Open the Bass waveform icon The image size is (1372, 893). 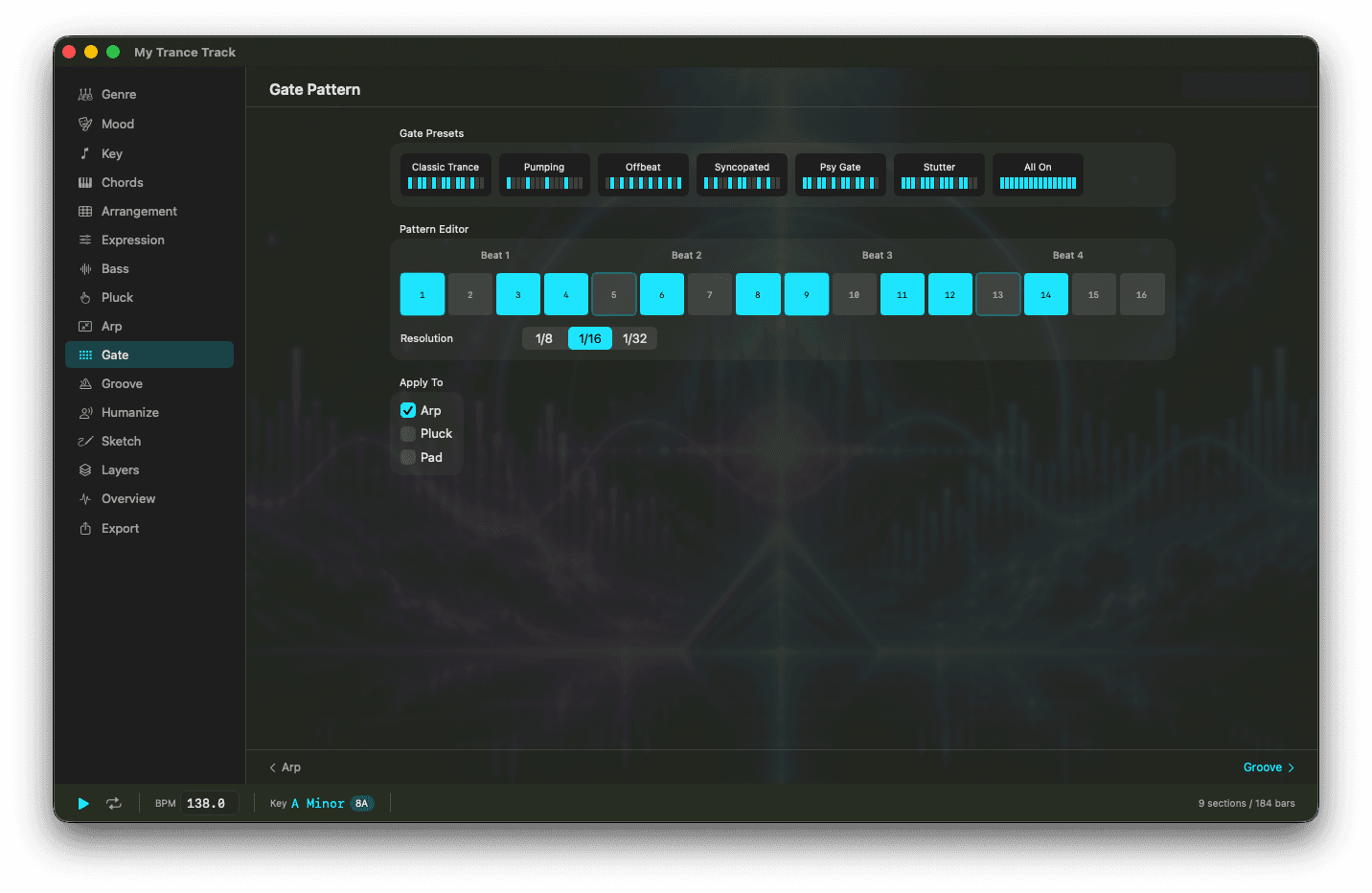[85, 269]
